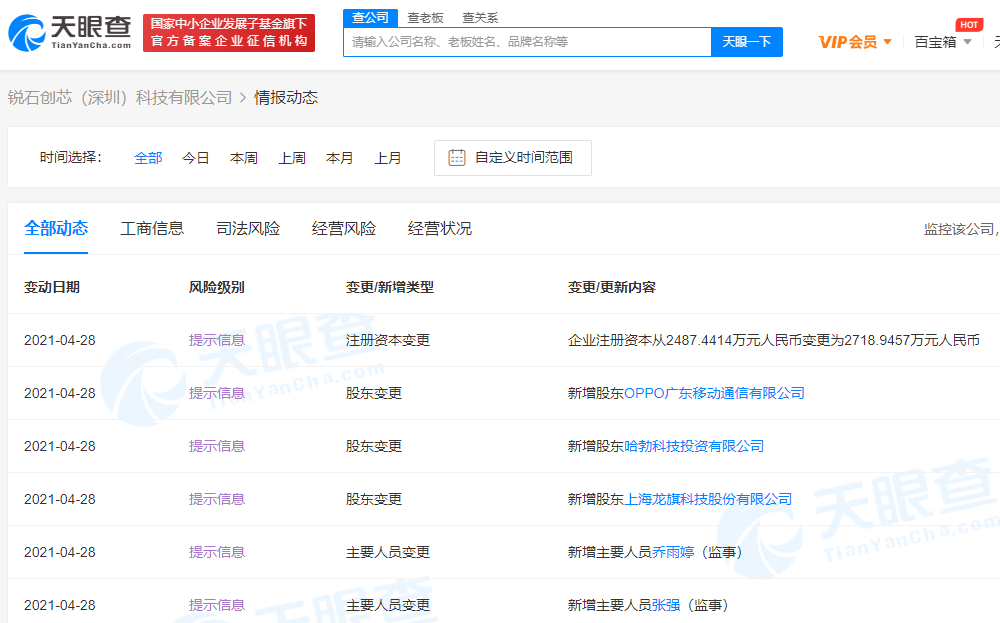Open the 张强 person link

(x=666, y=605)
